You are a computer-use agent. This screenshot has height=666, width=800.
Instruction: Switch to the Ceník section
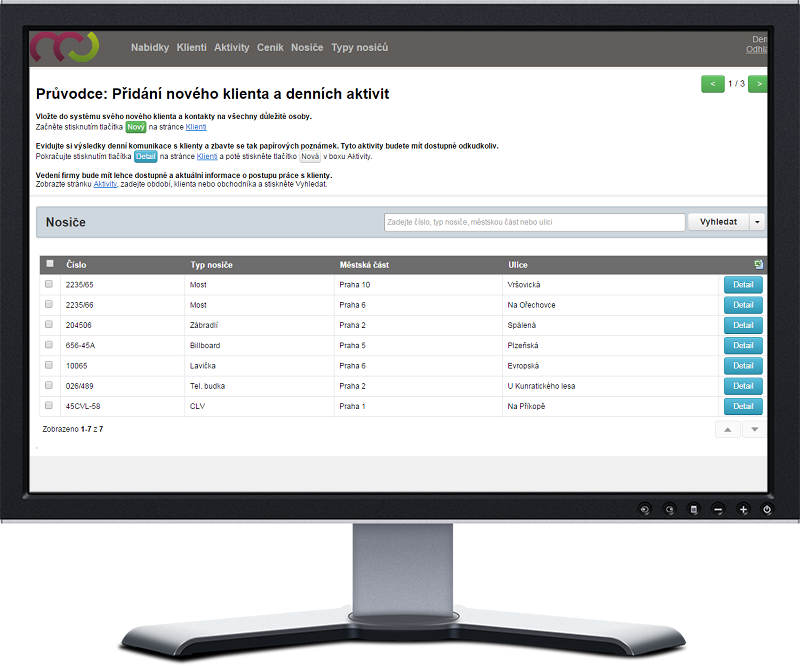tap(270, 48)
